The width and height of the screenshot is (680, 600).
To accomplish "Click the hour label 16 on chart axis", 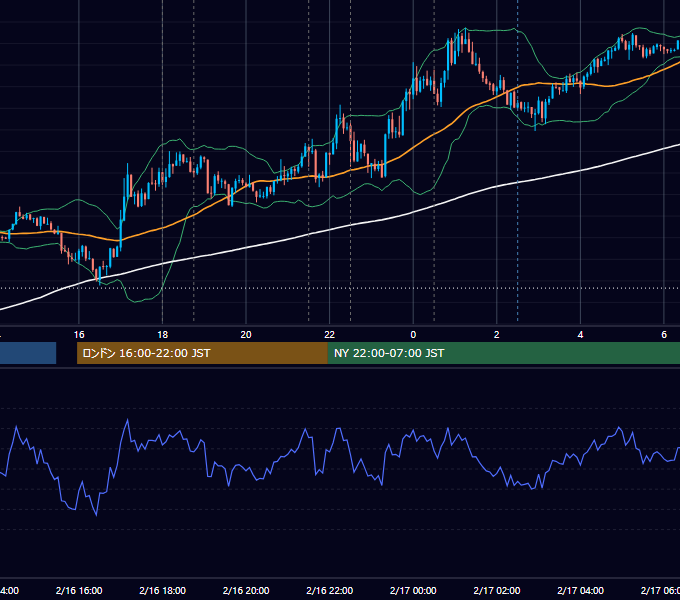I will pyautogui.click(x=79, y=335).
